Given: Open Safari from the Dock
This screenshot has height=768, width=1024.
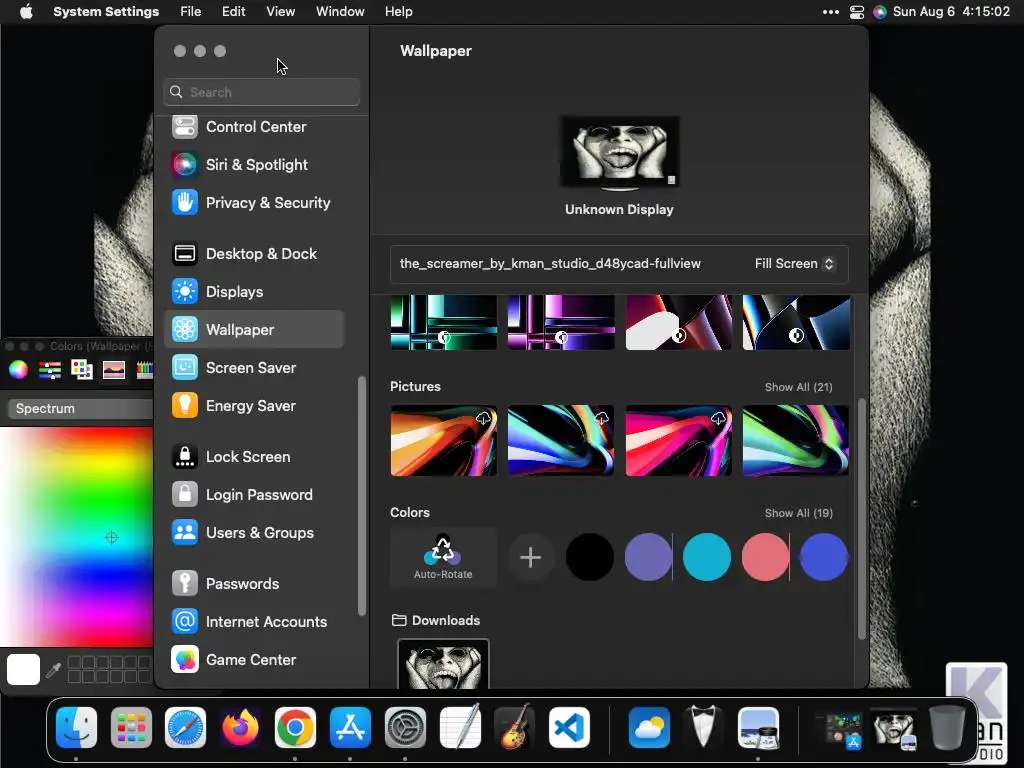Looking at the screenshot, I should [x=185, y=728].
